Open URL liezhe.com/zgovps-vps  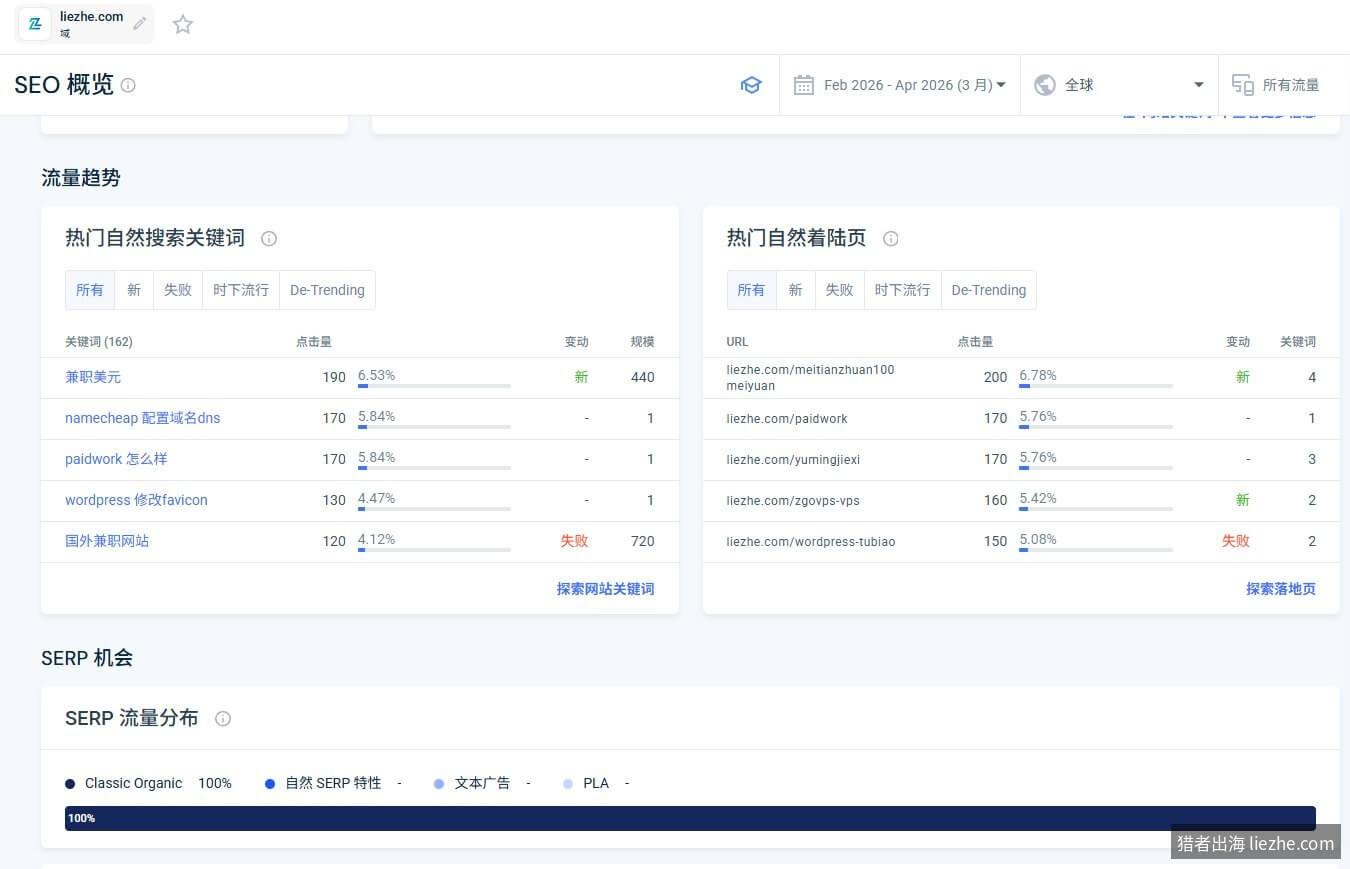[x=793, y=500]
